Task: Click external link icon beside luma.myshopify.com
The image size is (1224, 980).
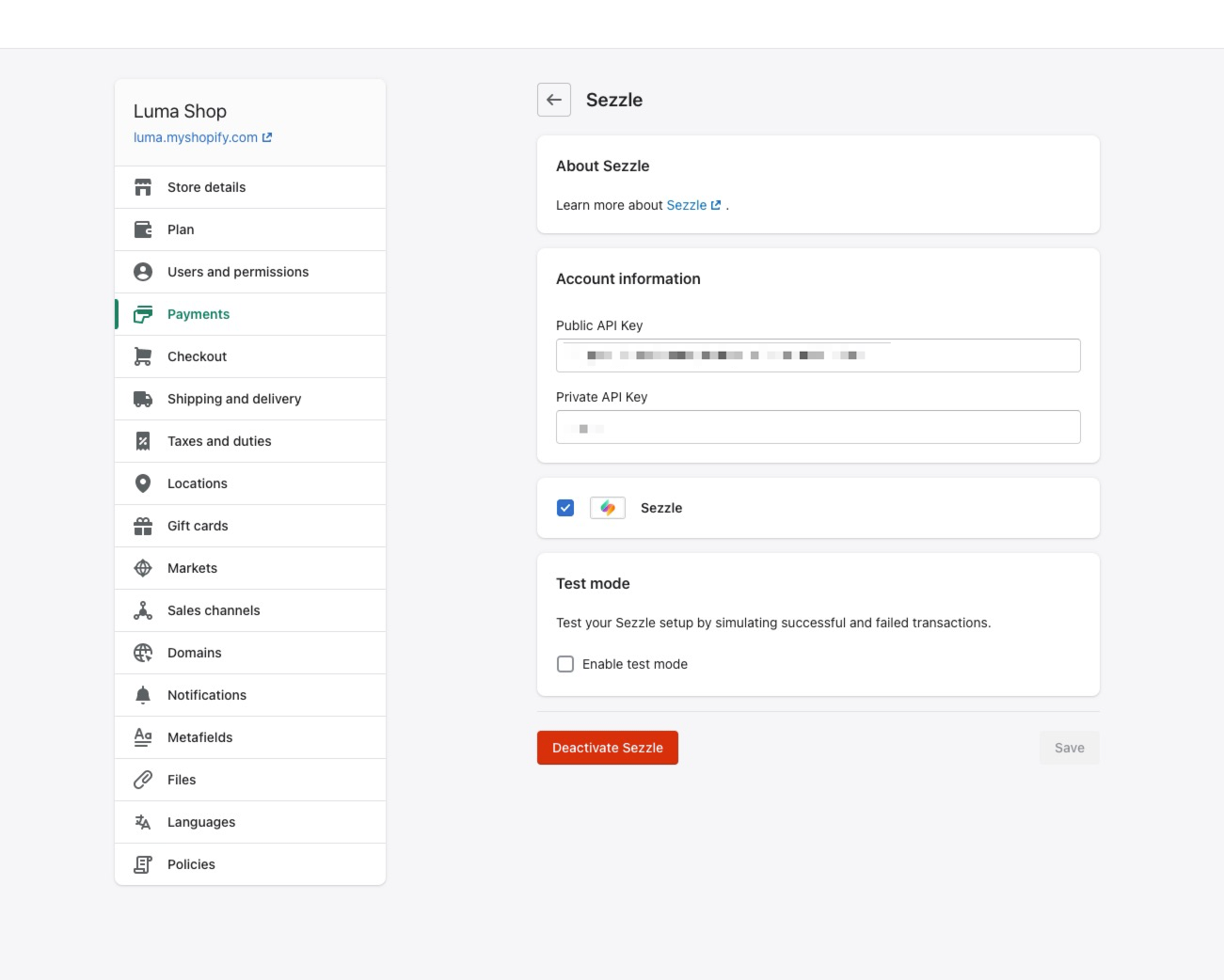Action: pos(267,137)
